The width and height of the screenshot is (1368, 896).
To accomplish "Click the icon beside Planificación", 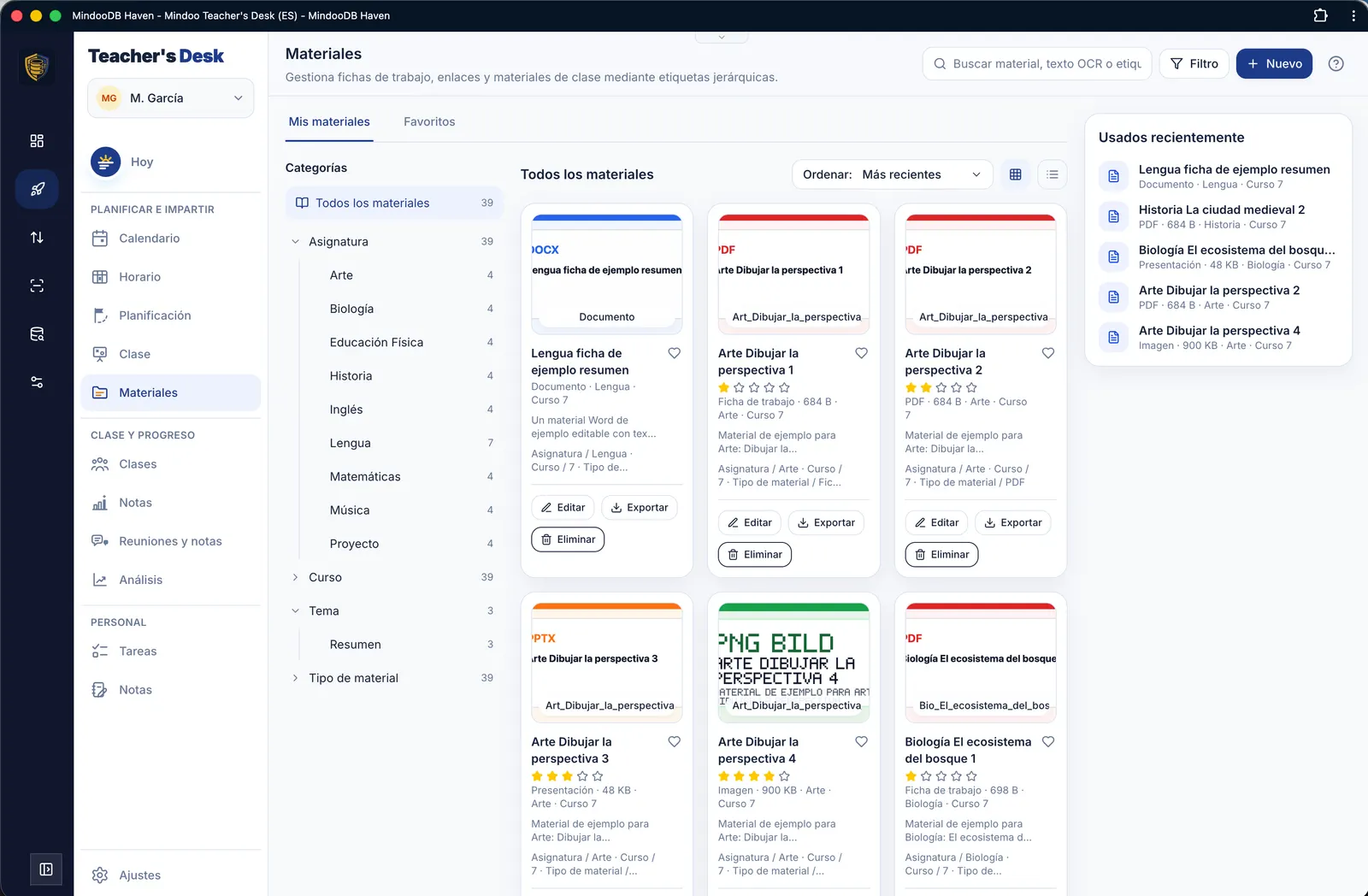I will (100, 315).
